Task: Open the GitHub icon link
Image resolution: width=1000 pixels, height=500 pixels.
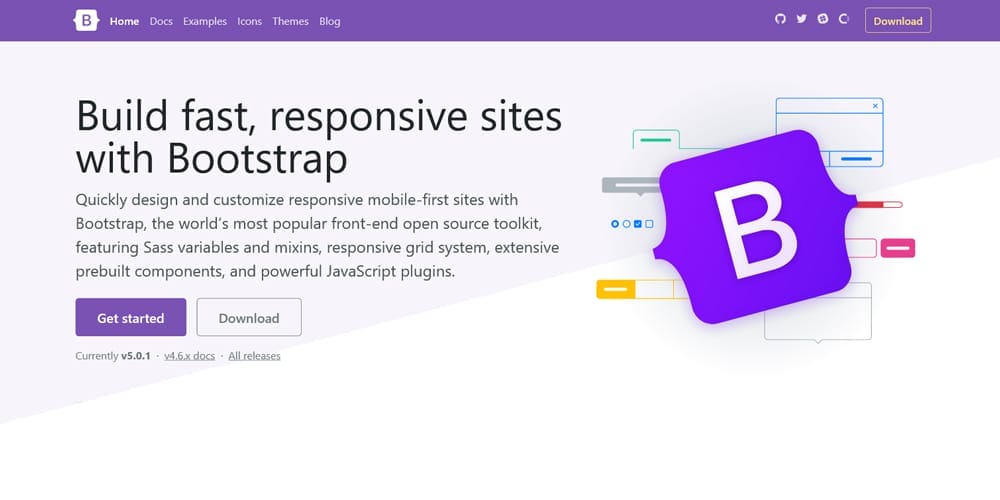Action: pyautogui.click(x=780, y=19)
